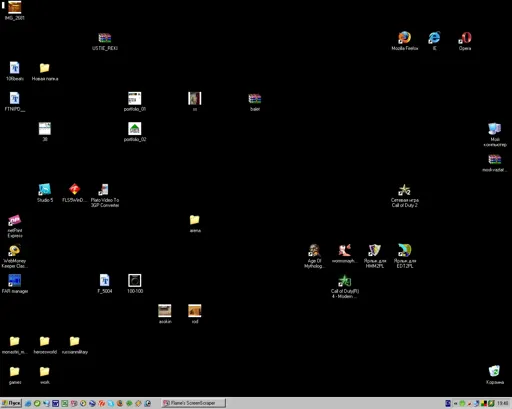Expand hidden tray icons arrow
Image resolution: width=512 pixels, height=409 pixels.
point(455,404)
